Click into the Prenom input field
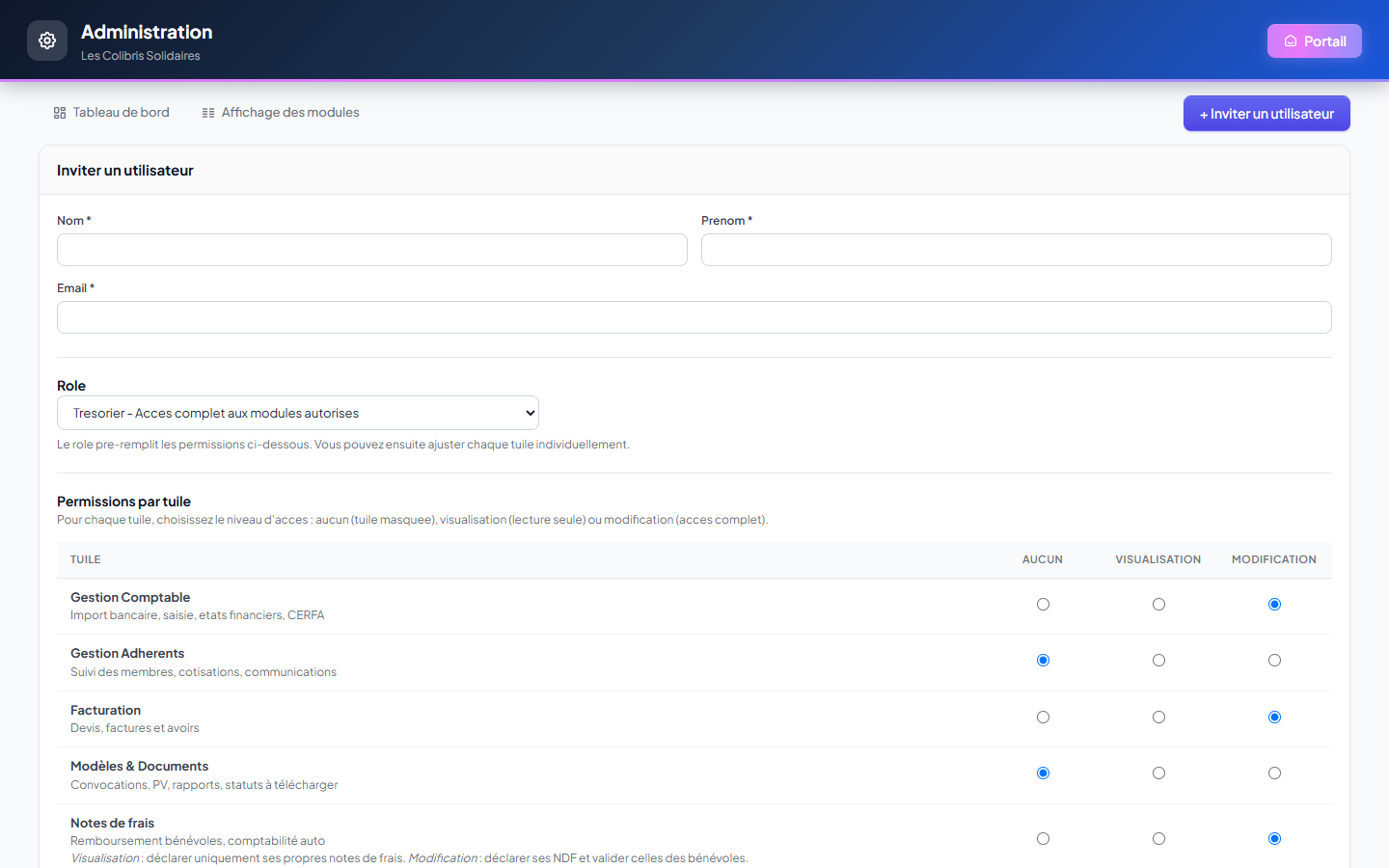 coord(1017,250)
